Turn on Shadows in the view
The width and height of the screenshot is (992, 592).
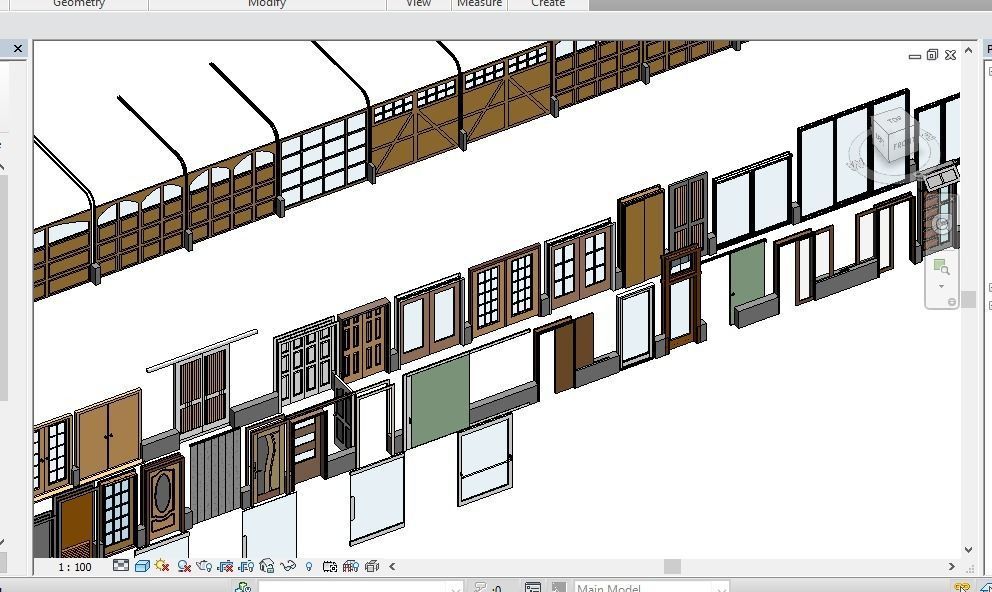coord(183,566)
